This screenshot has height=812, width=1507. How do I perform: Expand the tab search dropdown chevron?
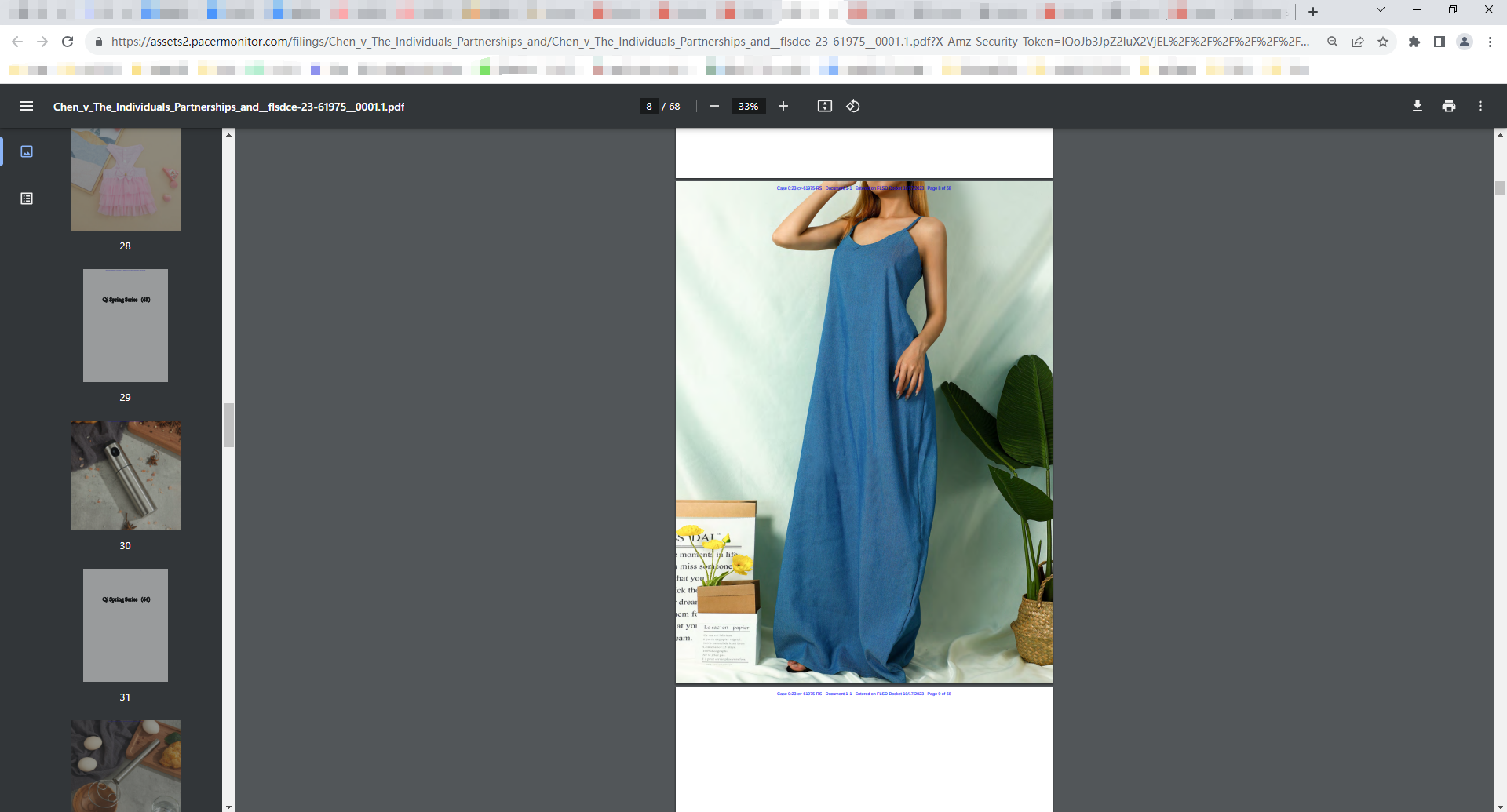1380,10
